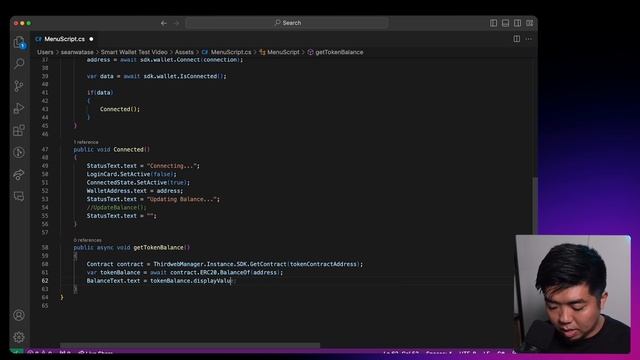Open the Assets breadcrumb
This screenshot has width=640, height=360.
coord(184,52)
